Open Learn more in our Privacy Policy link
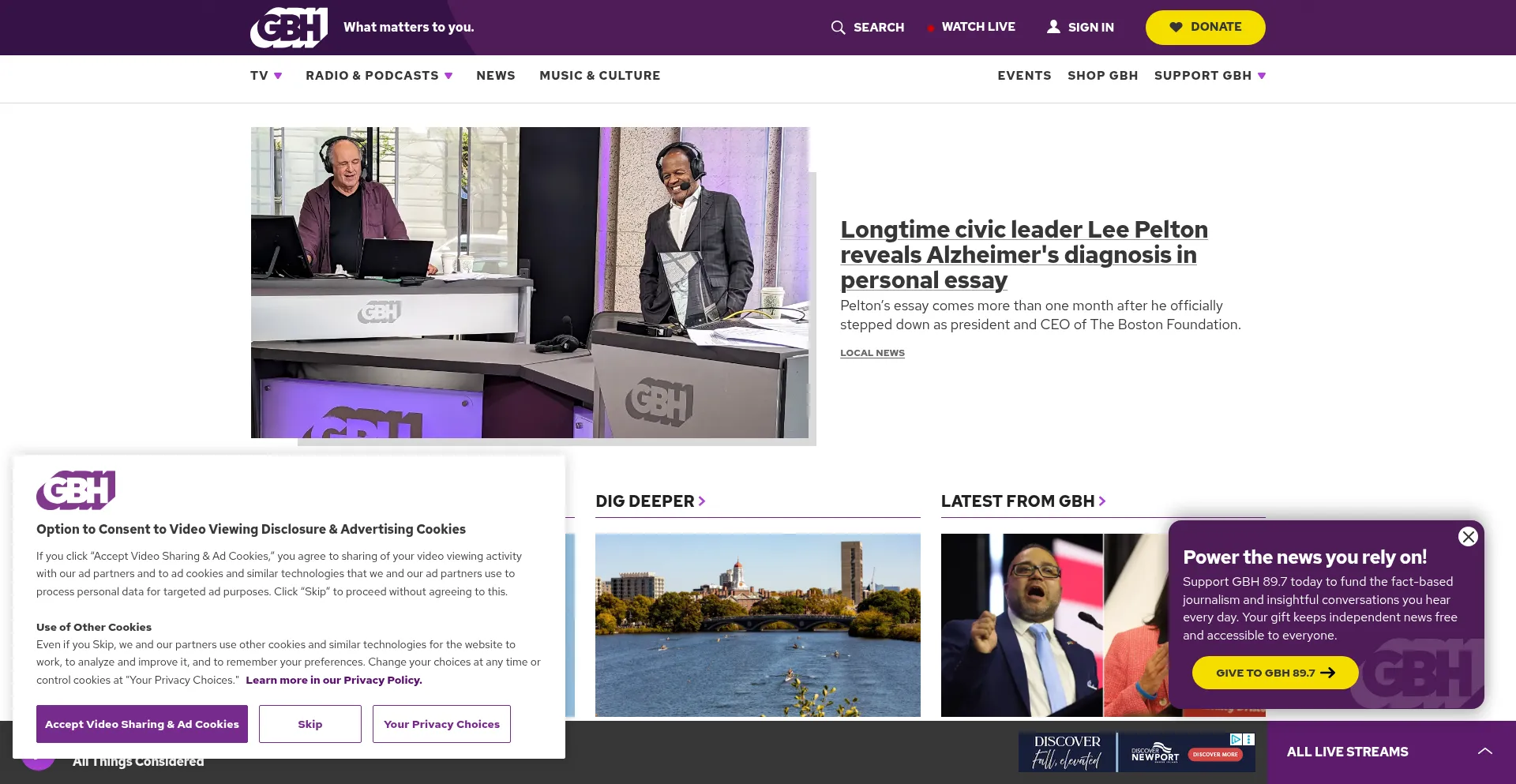The height and width of the screenshot is (784, 1516). click(x=334, y=680)
